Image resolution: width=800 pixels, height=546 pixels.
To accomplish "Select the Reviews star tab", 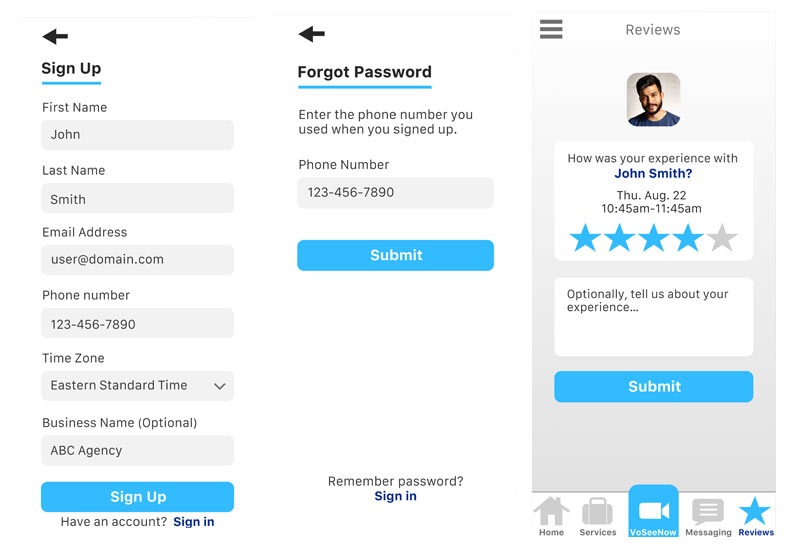I will pyautogui.click(x=755, y=516).
